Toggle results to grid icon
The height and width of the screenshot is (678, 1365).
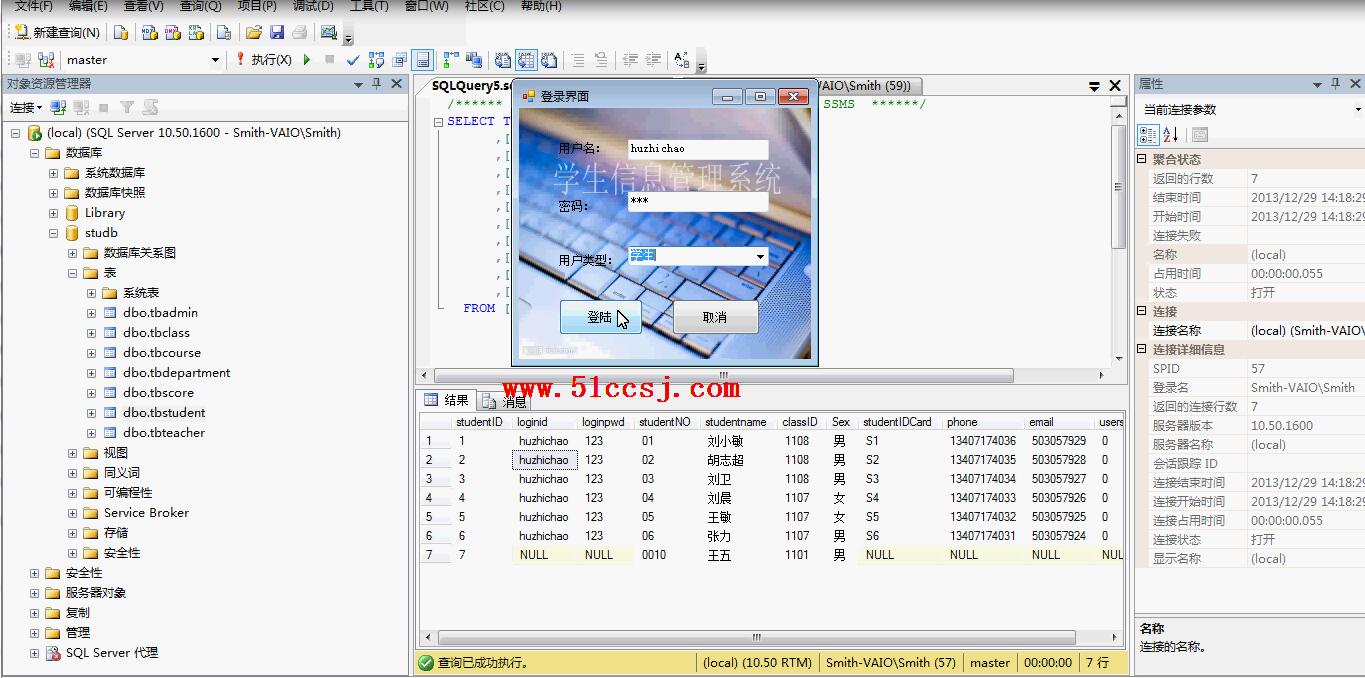point(526,60)
